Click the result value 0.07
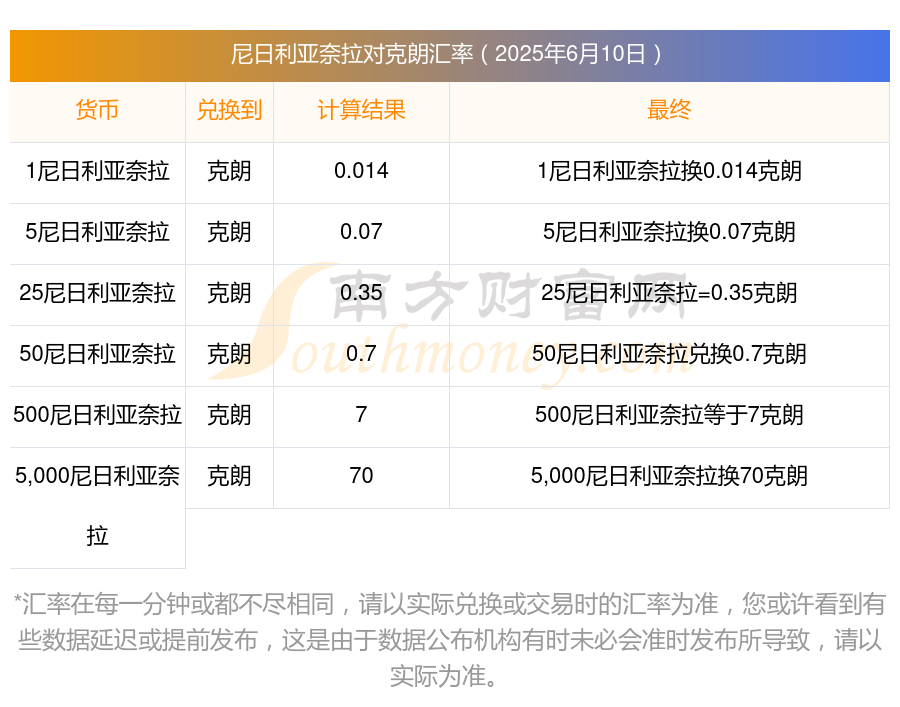Image resolution: width=900 pixels, height=707 pixels. click(x=361, y=232)
